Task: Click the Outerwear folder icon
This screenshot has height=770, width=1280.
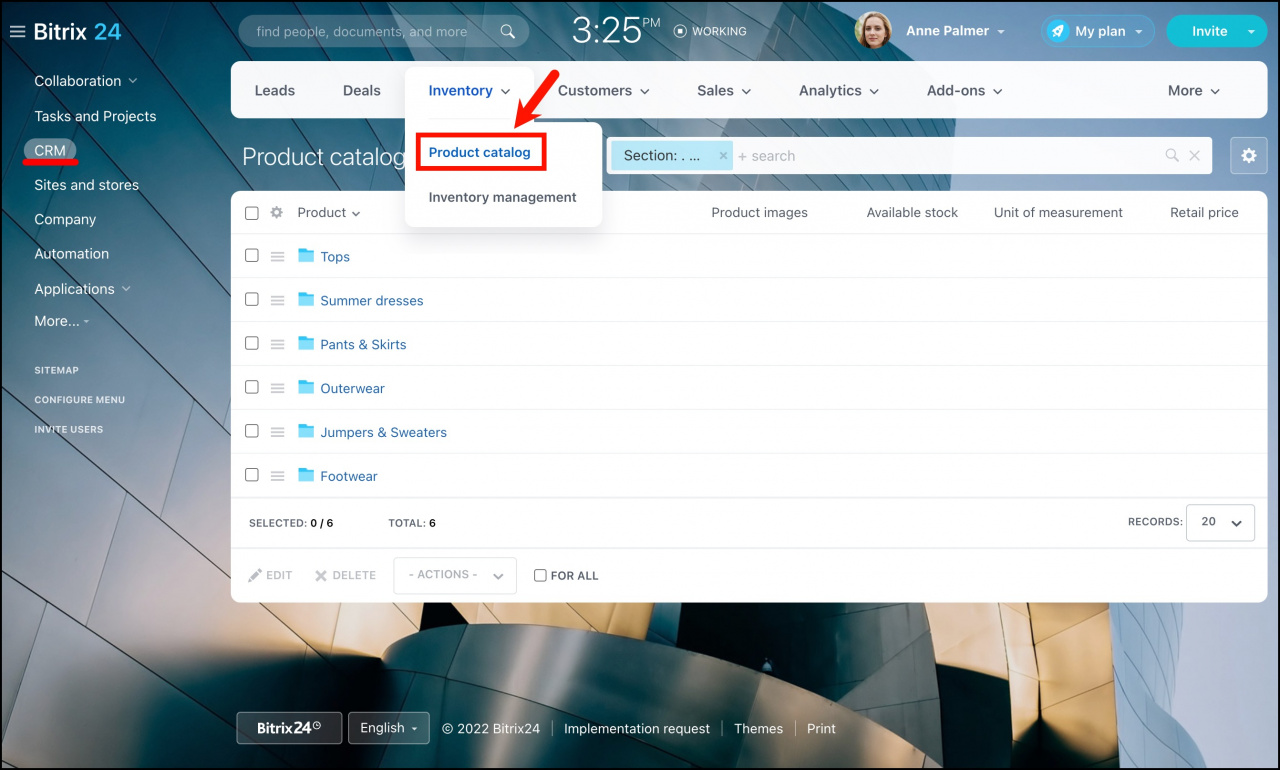Action: [306, 388]
